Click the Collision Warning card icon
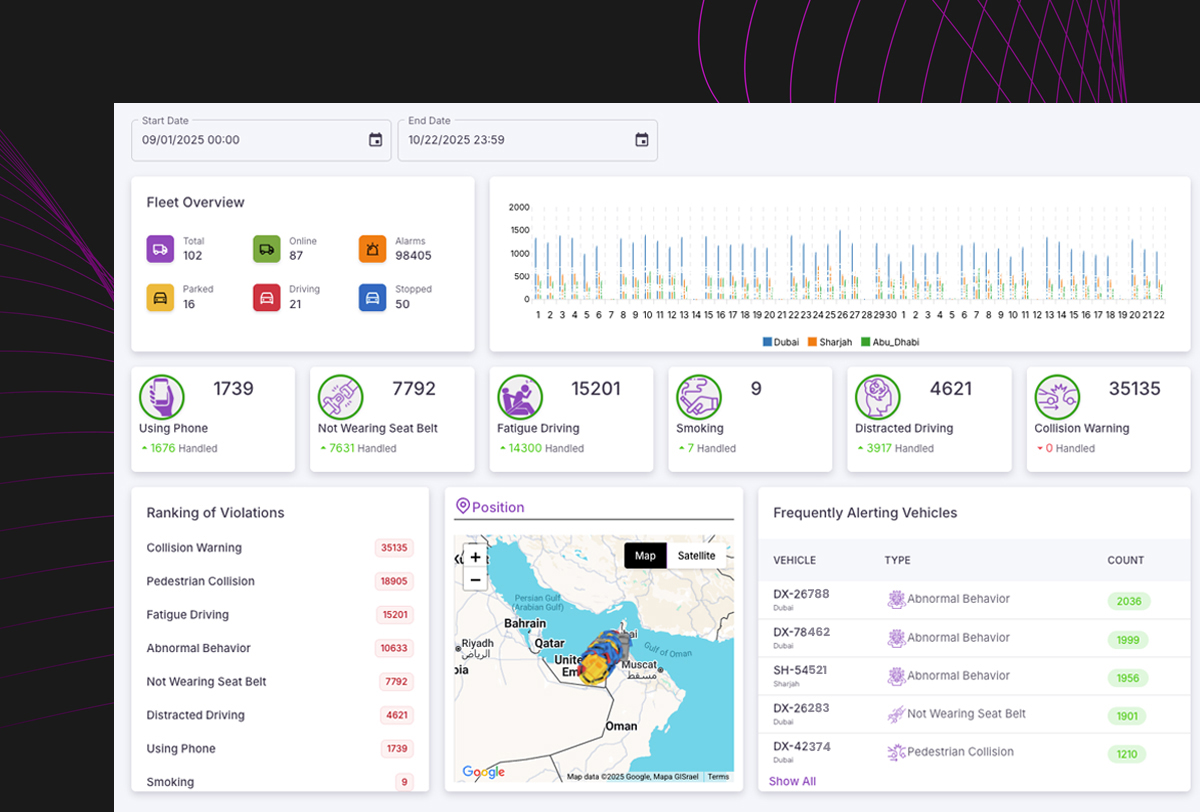This screenshot has width=1200, height=812. (1057, 397)
